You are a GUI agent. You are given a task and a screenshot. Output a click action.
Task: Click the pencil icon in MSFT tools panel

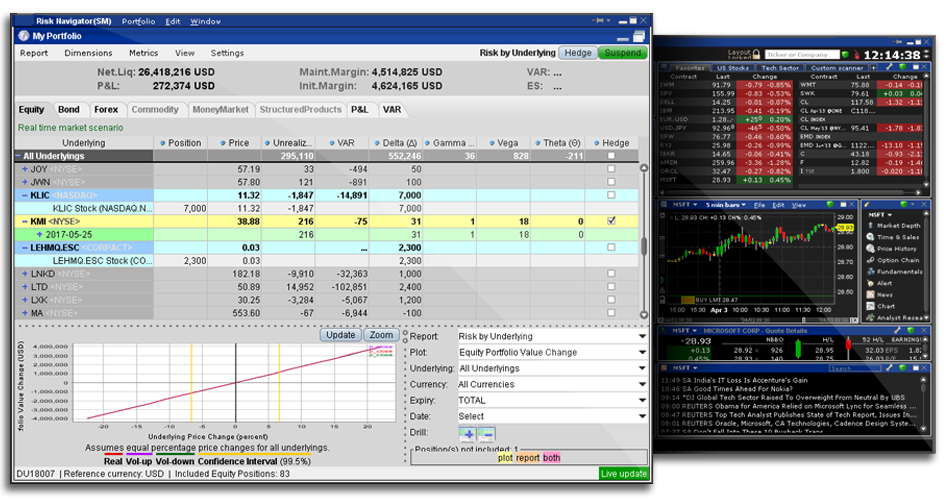[x=868, y=204]
